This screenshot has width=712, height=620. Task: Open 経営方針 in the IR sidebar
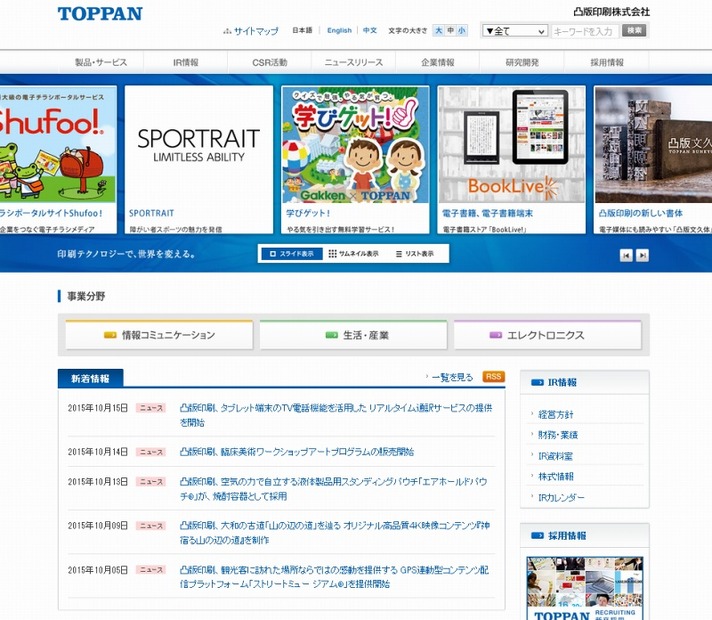(556, 414)
